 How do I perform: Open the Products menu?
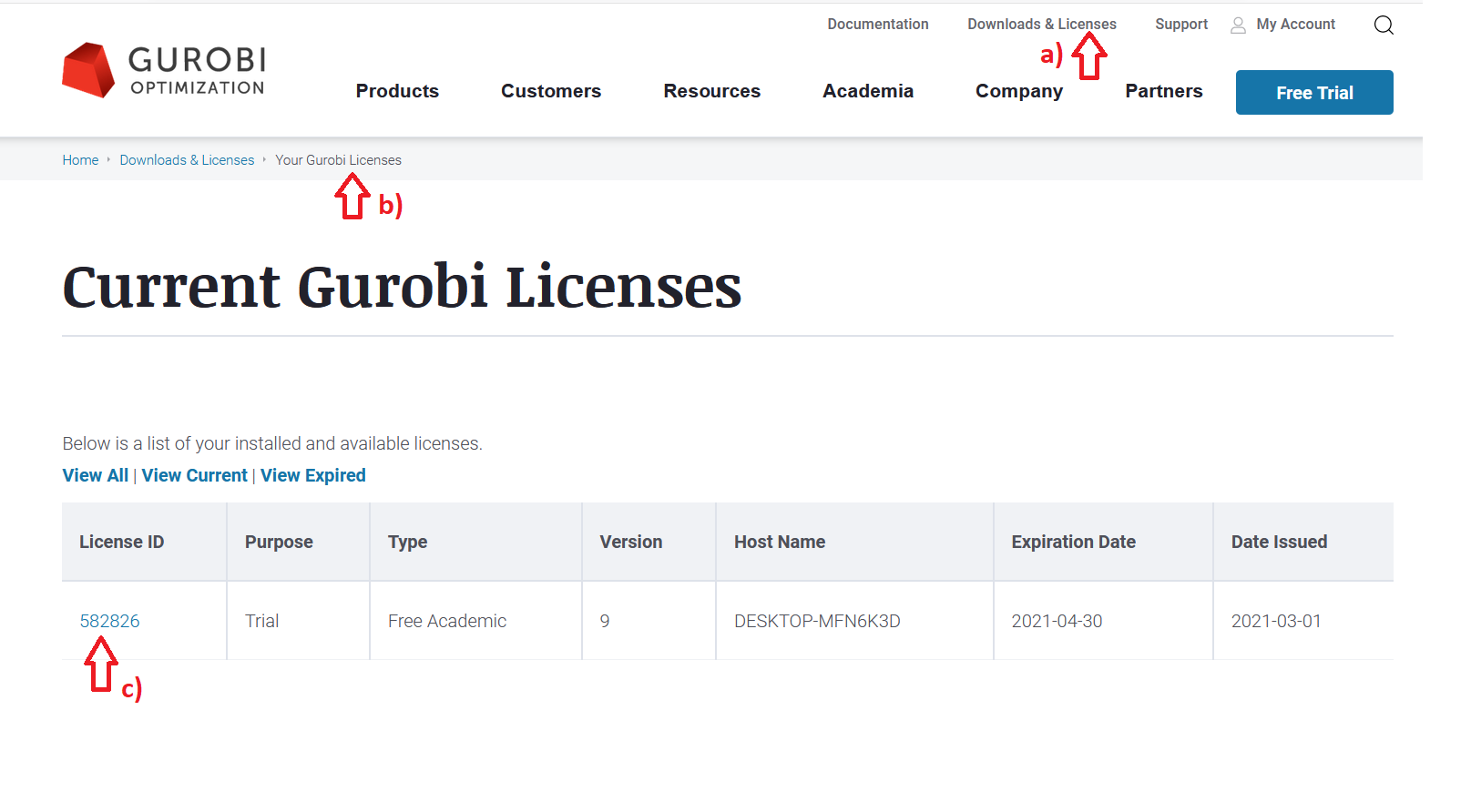[397, 91]
